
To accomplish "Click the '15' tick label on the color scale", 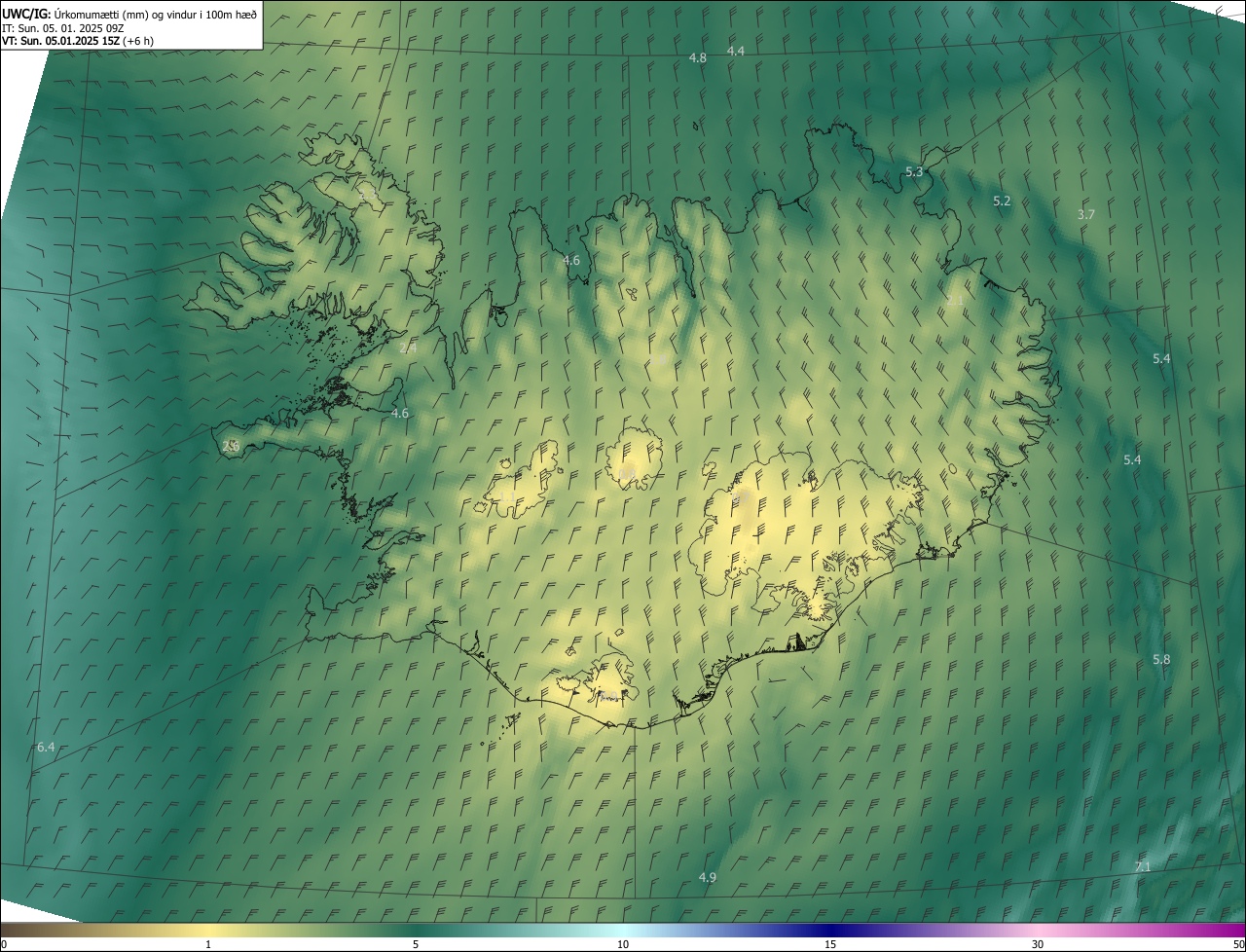I will click(x=830, y=945).
